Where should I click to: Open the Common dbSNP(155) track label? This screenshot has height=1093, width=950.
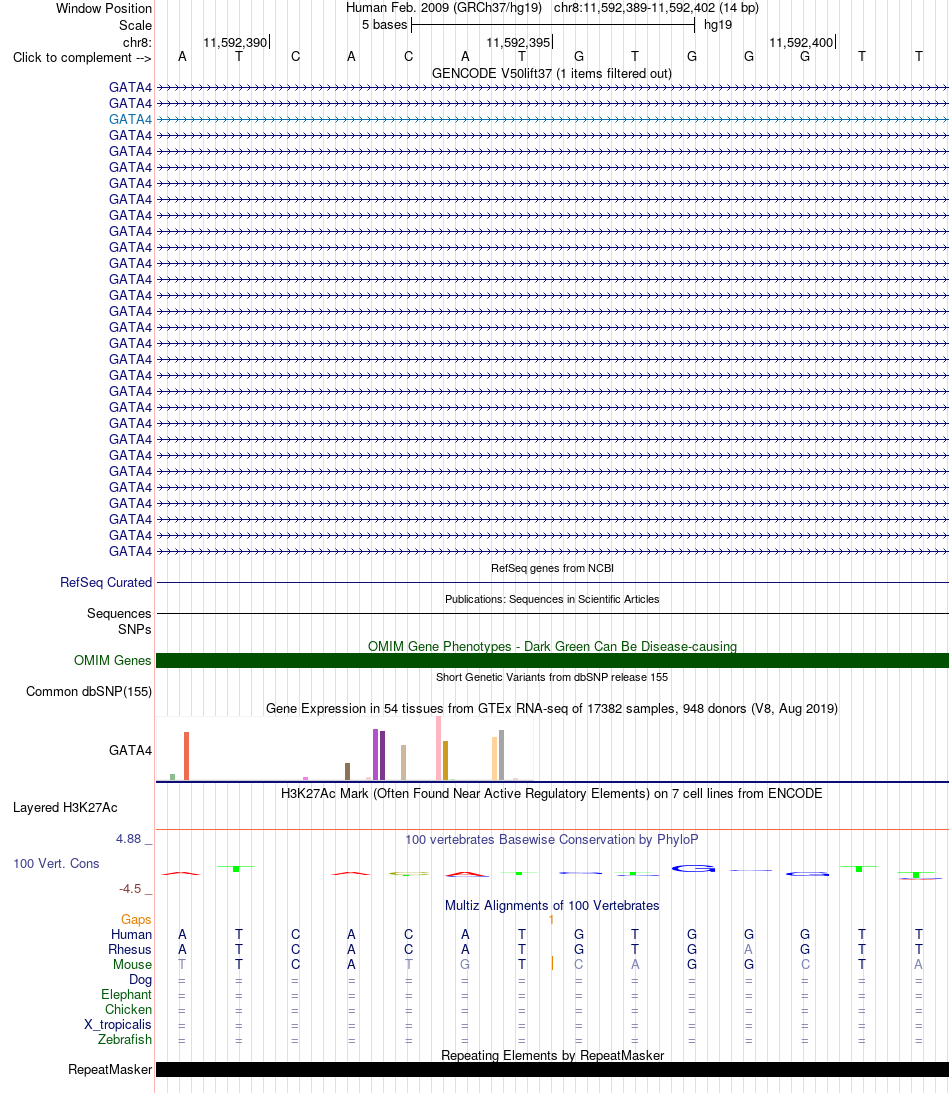coord(89,691)
